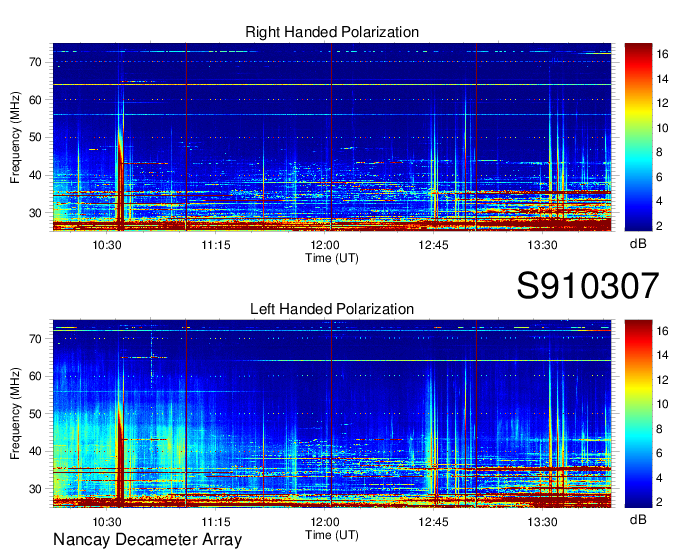The image size is (680, 552).
Task: Click the 70 MHz tick label on the top plot
Action: click(35, 62)
